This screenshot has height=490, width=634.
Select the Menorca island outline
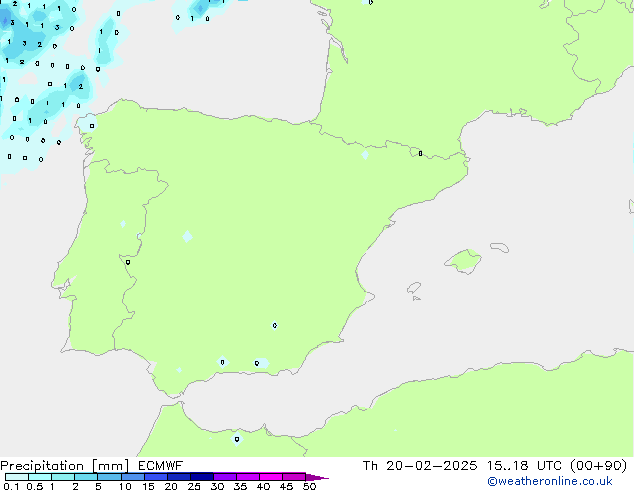coord(500,247)
